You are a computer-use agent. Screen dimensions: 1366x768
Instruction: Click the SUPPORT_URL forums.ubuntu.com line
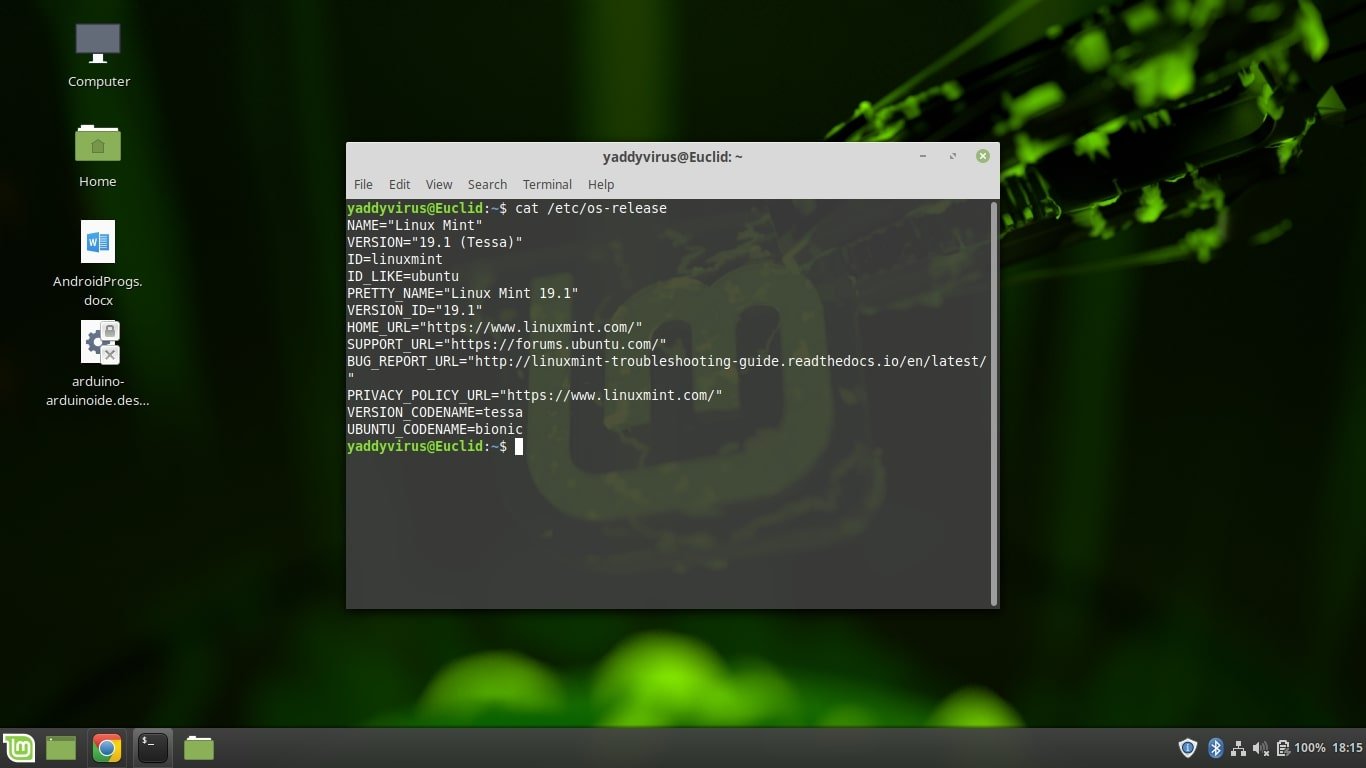(x=507, y=344)
